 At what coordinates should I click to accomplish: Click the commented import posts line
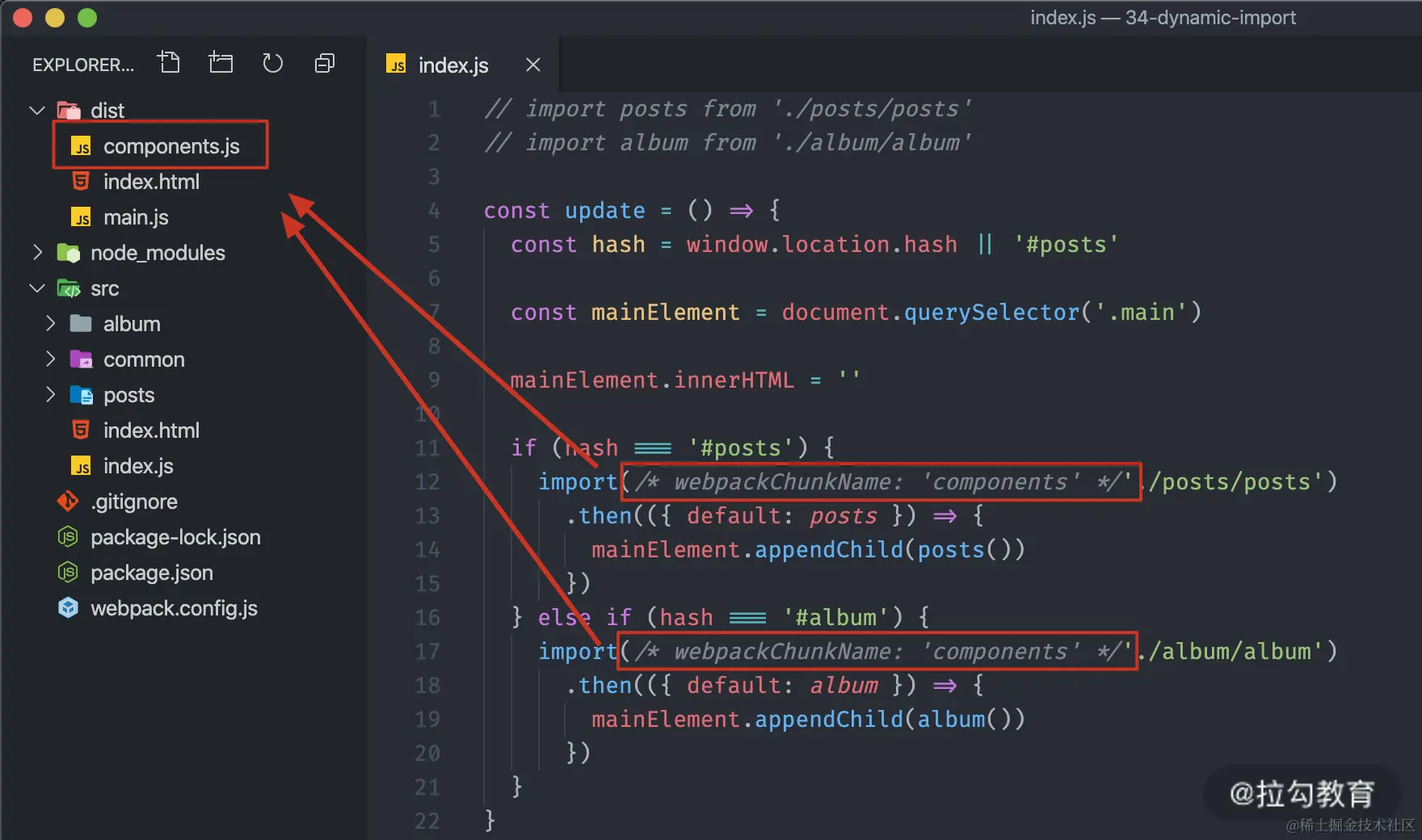click(x=728, y=109)
